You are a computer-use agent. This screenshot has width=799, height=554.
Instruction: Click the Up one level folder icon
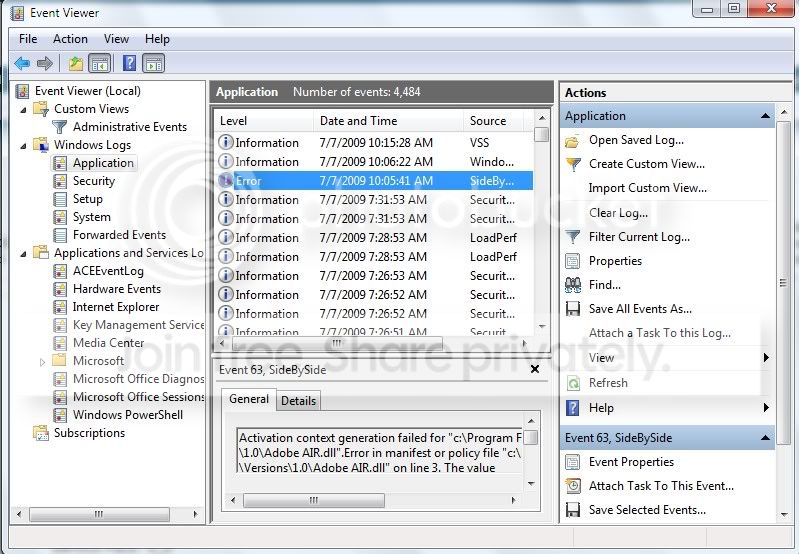point(76,64)
